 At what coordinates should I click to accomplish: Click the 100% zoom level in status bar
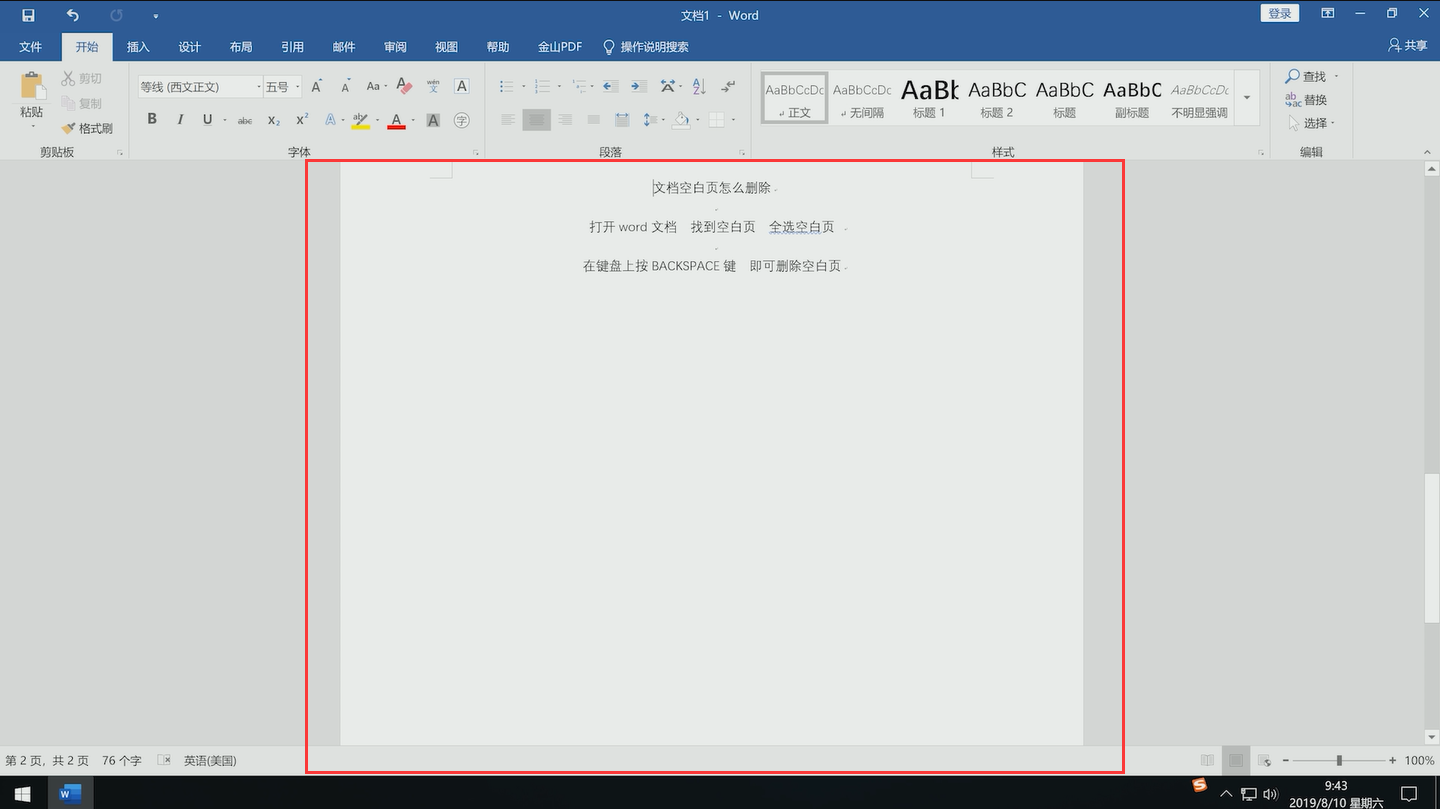click(x=1418, y=761)
